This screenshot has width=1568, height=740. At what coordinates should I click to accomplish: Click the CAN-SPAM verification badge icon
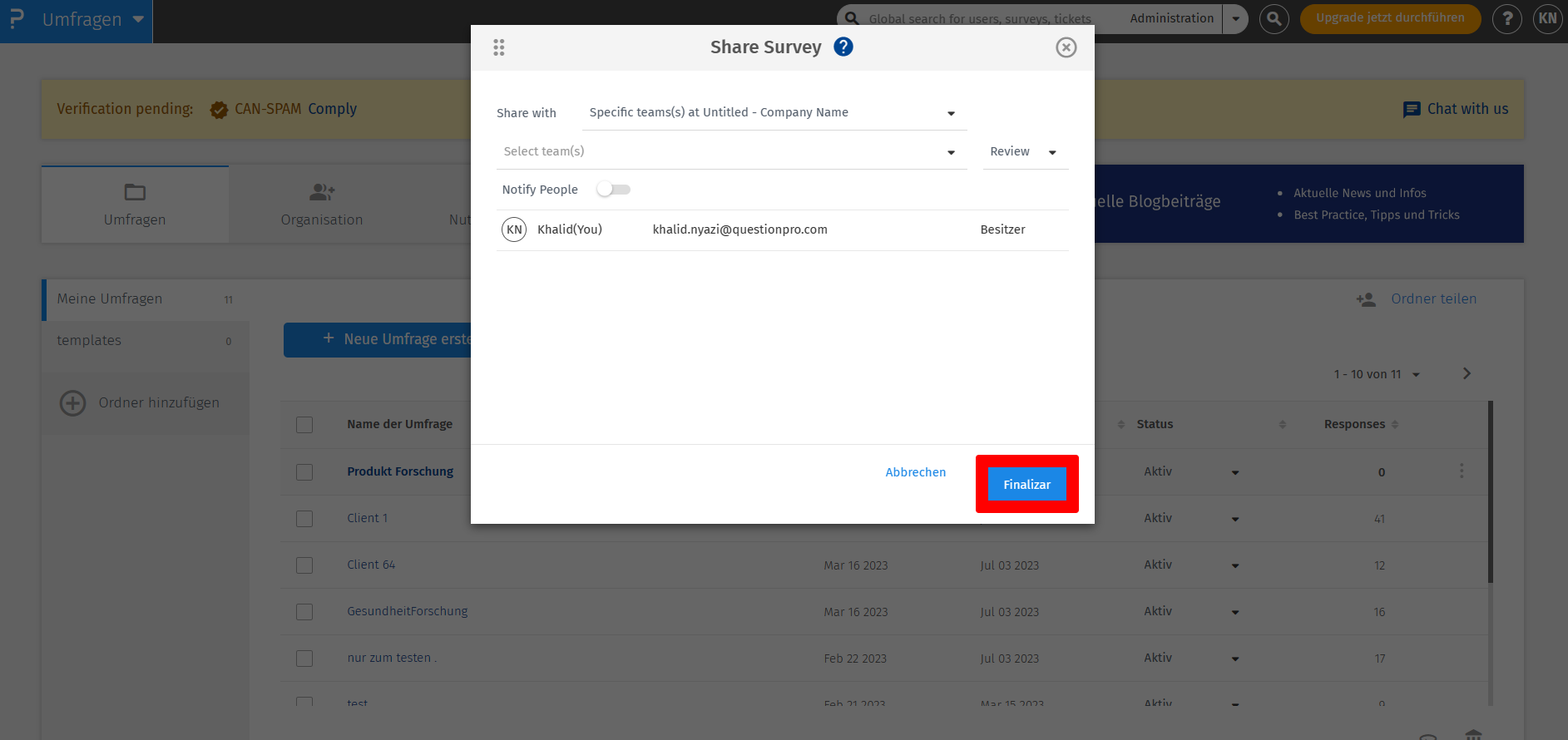click(x=219, y=110)
